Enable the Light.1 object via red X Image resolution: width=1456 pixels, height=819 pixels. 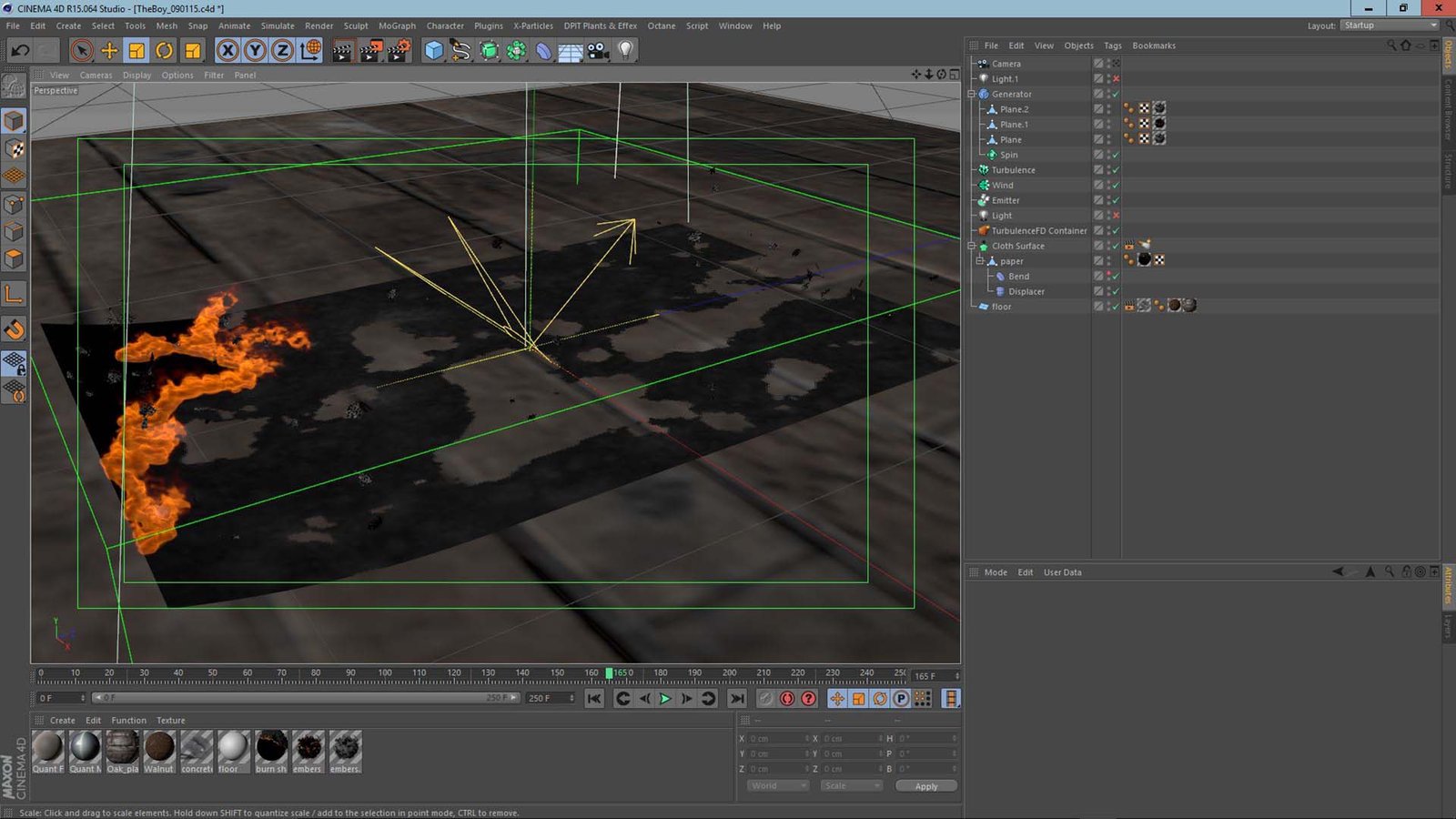pyautogui.click(x=1116, y=79)
